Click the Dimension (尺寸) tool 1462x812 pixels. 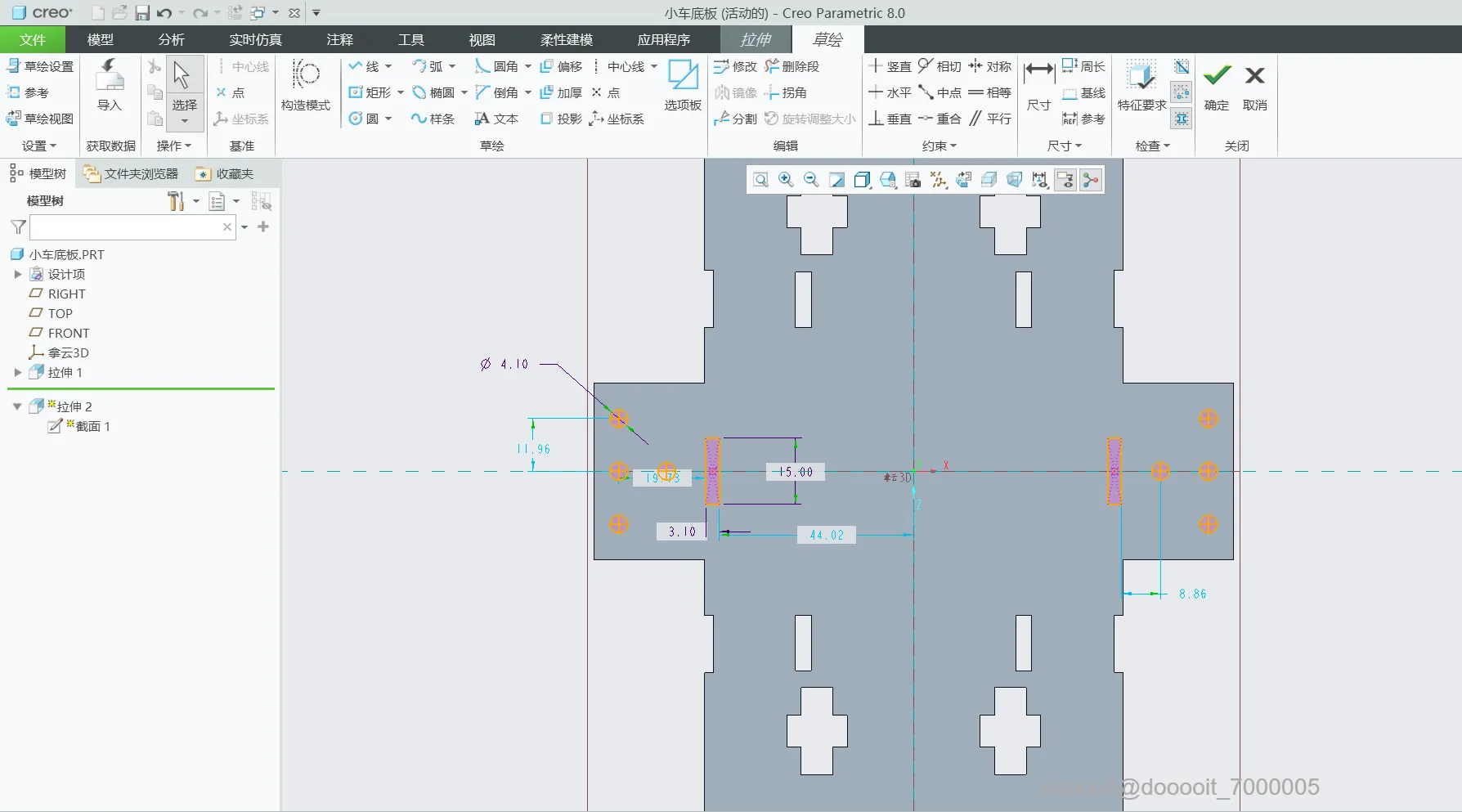1038,85
